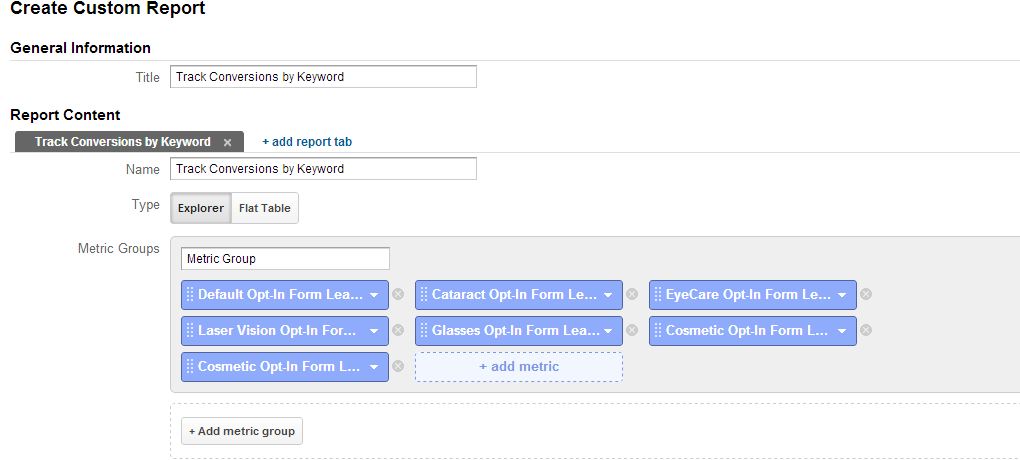Screen dimensions: 1020x460
Task: Open the Laser Vision Opt-In metric dropdown
Action: pos(374,331)
